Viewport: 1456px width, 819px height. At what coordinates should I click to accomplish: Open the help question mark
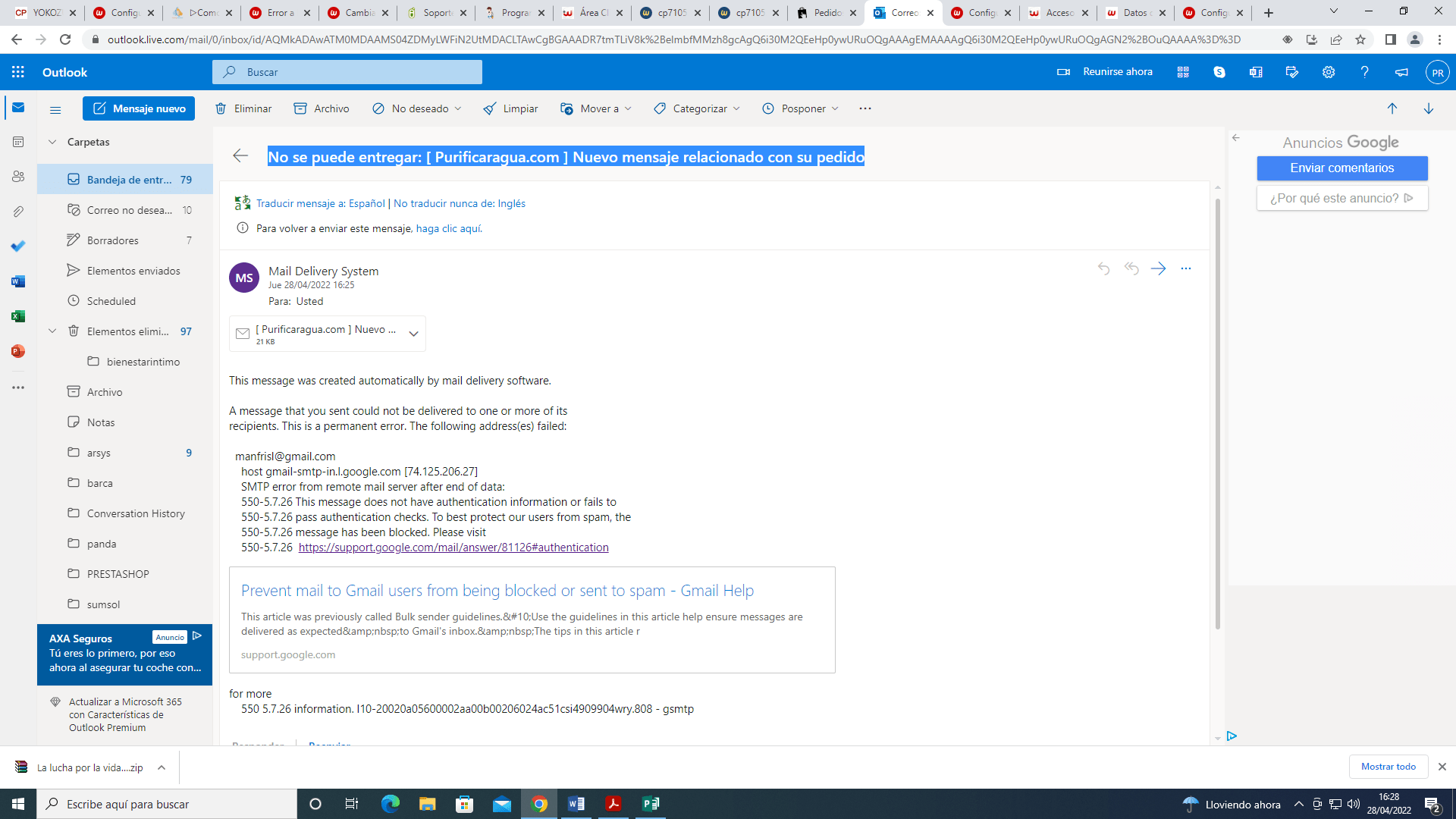pyautogui.click(x=1364, y=72)
